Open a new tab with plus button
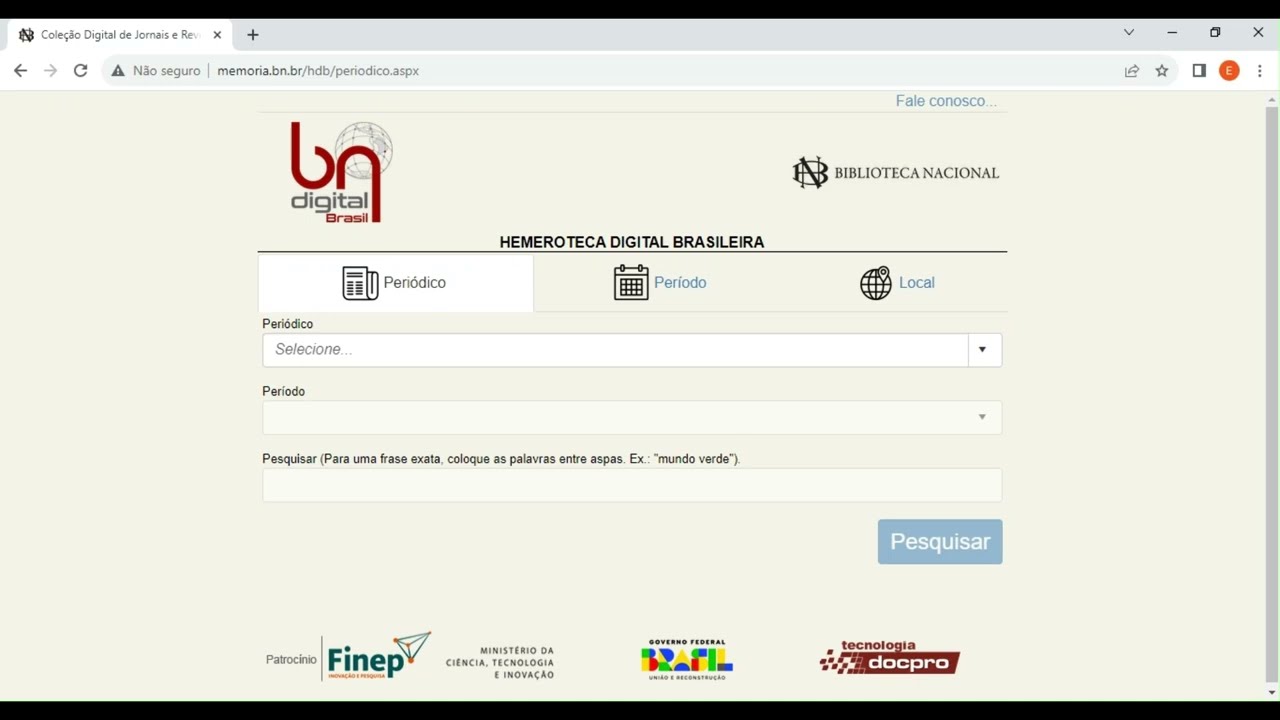Viewport: 1280px width, 720px height. click(253, 35)
